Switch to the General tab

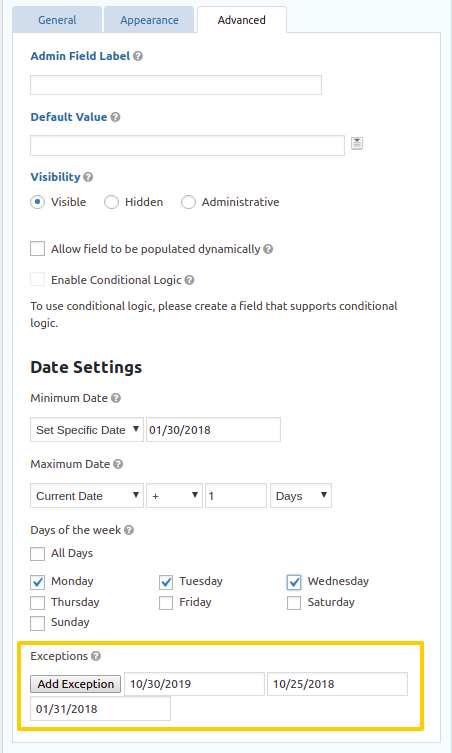tap(57, 20)
